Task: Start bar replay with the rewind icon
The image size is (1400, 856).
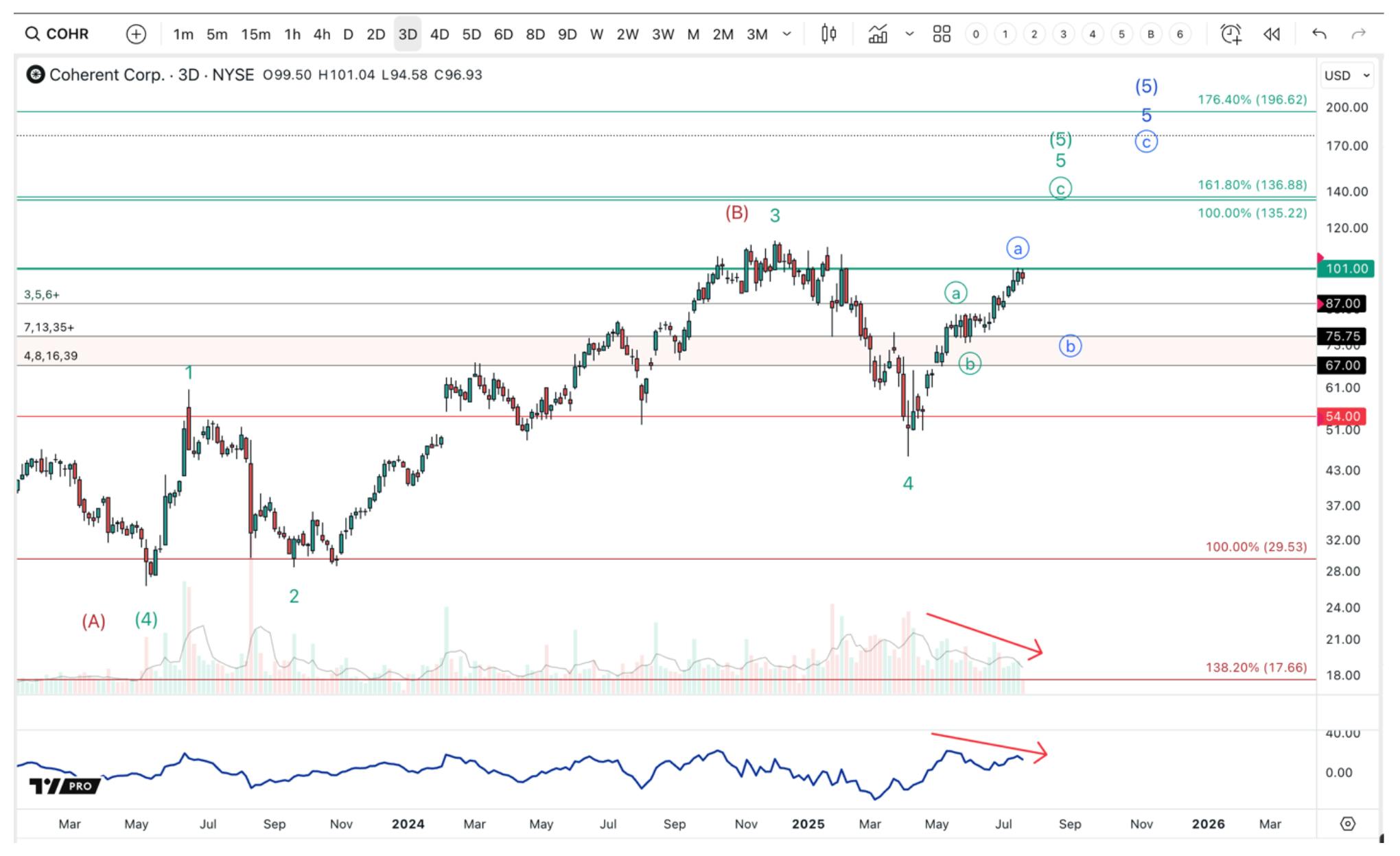Action: click(x=1272, y=34)
